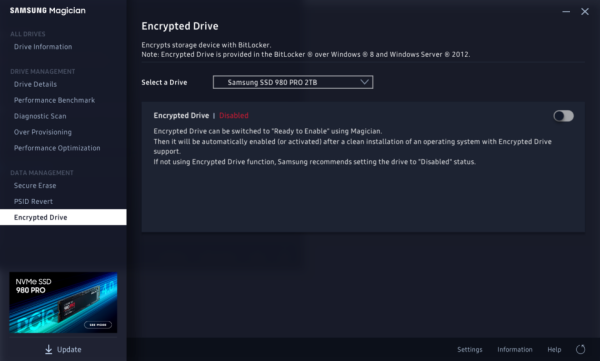Click the Update download arrow icon
Screen dimensions: 600x361
pos(49,349)
